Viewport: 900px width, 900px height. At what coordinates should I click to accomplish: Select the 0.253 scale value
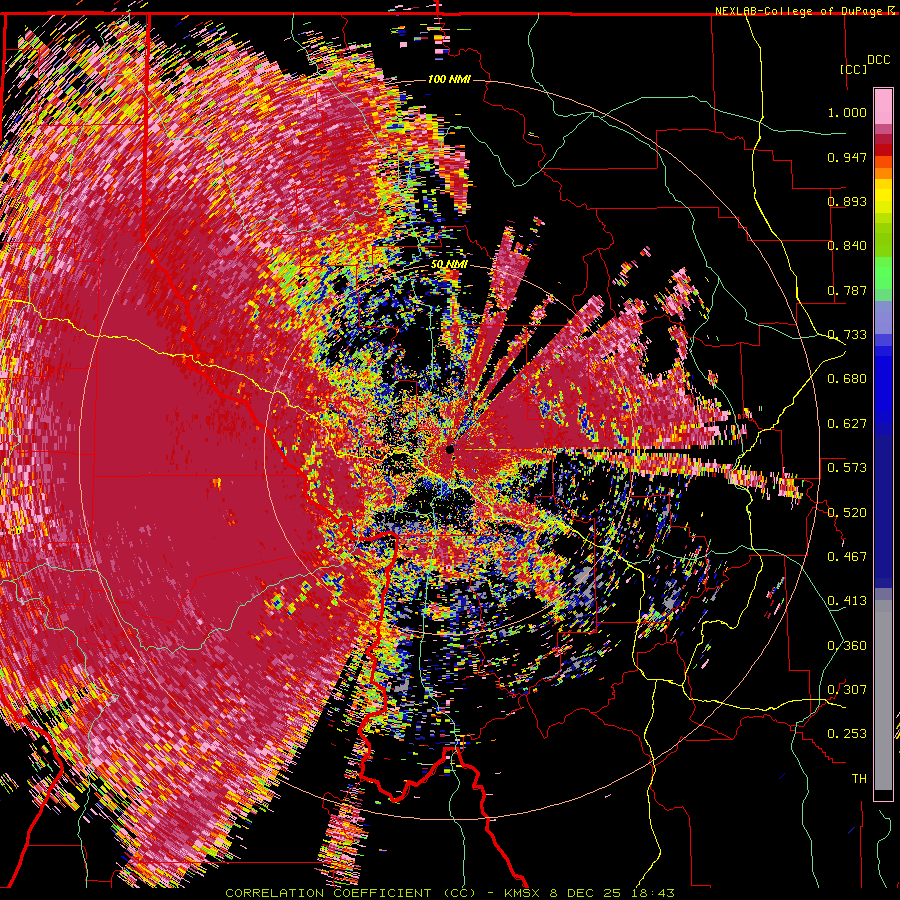click(847, 734)
